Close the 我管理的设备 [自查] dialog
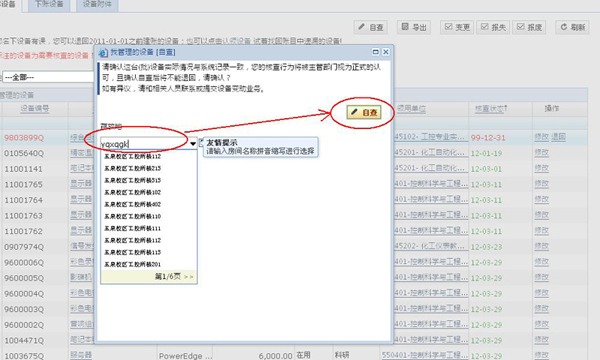The image size is (600, 360). 386,52
